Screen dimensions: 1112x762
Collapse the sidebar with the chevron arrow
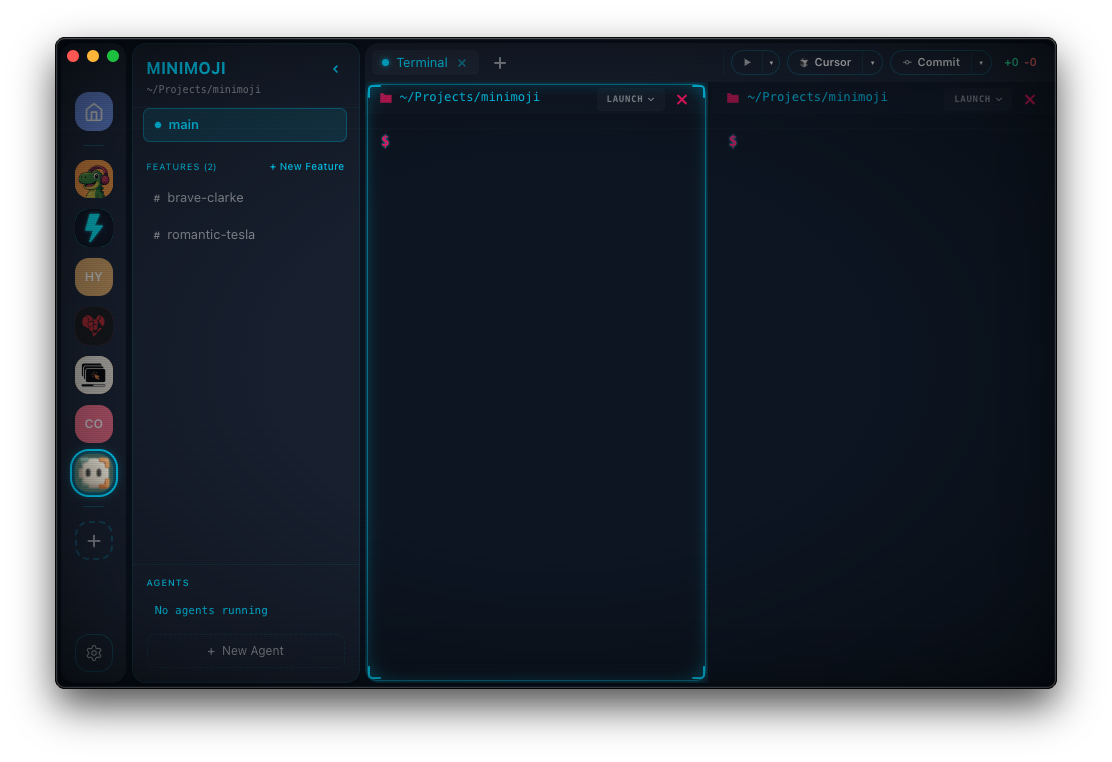pyautogui.click(x=335, y=68)
